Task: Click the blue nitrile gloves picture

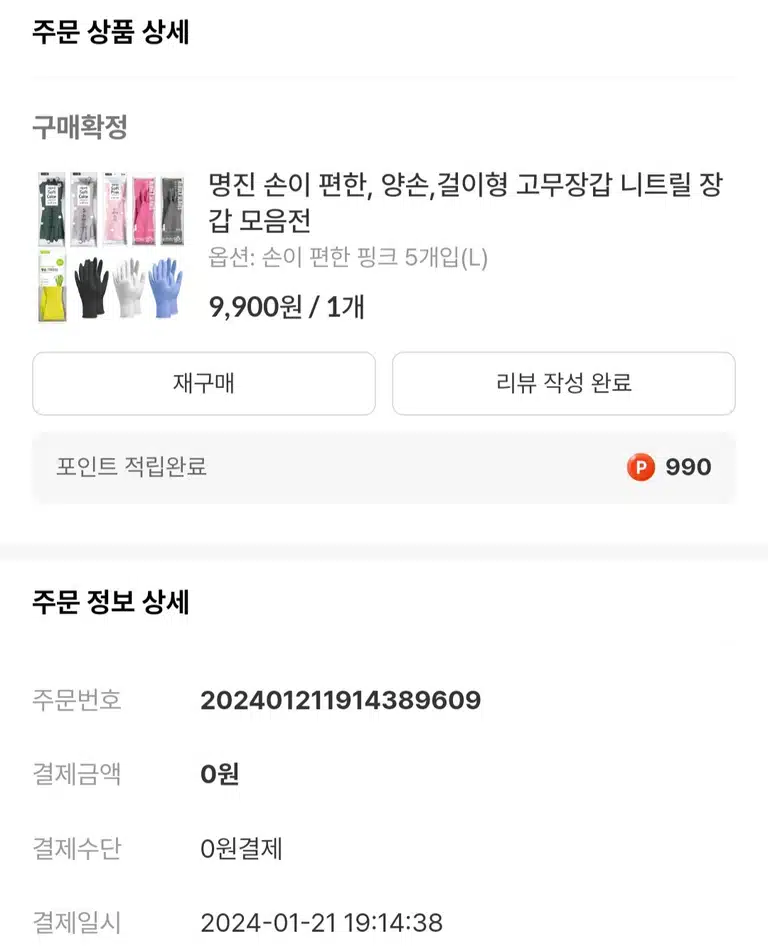Action: pyautogui.click(x=166, y=287)
